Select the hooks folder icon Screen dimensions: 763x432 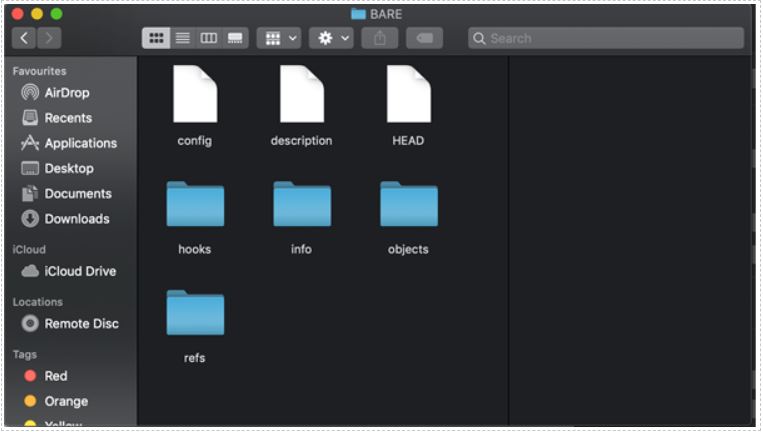[195, 204]
